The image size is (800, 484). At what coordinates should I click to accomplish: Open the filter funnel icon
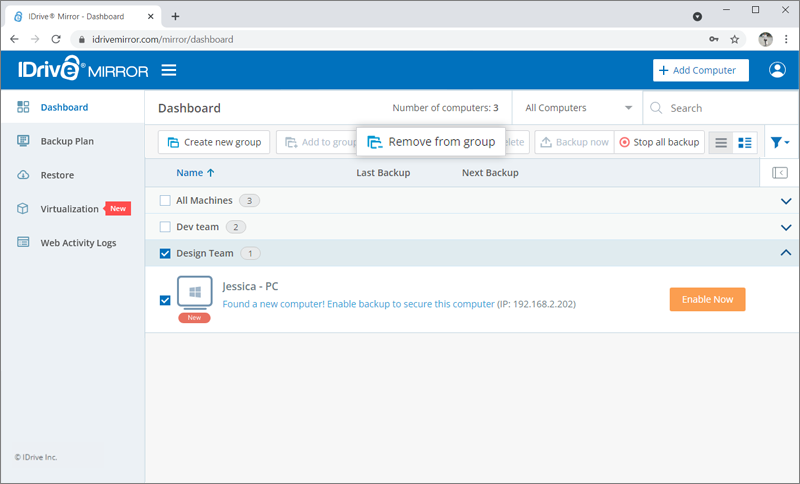tap(780, 142)
